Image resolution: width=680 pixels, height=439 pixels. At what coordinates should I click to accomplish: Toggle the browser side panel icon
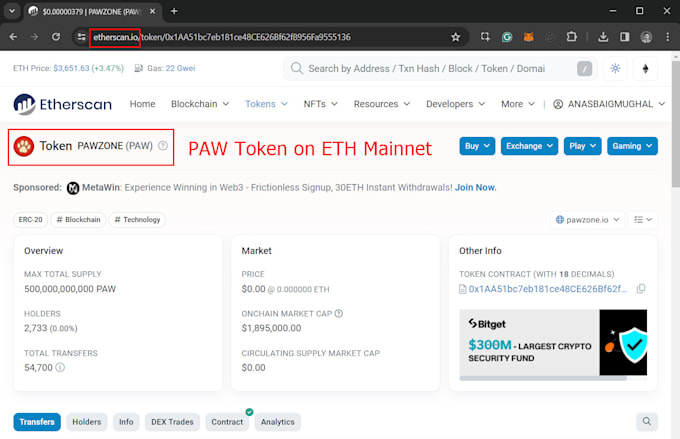[624, 37]
